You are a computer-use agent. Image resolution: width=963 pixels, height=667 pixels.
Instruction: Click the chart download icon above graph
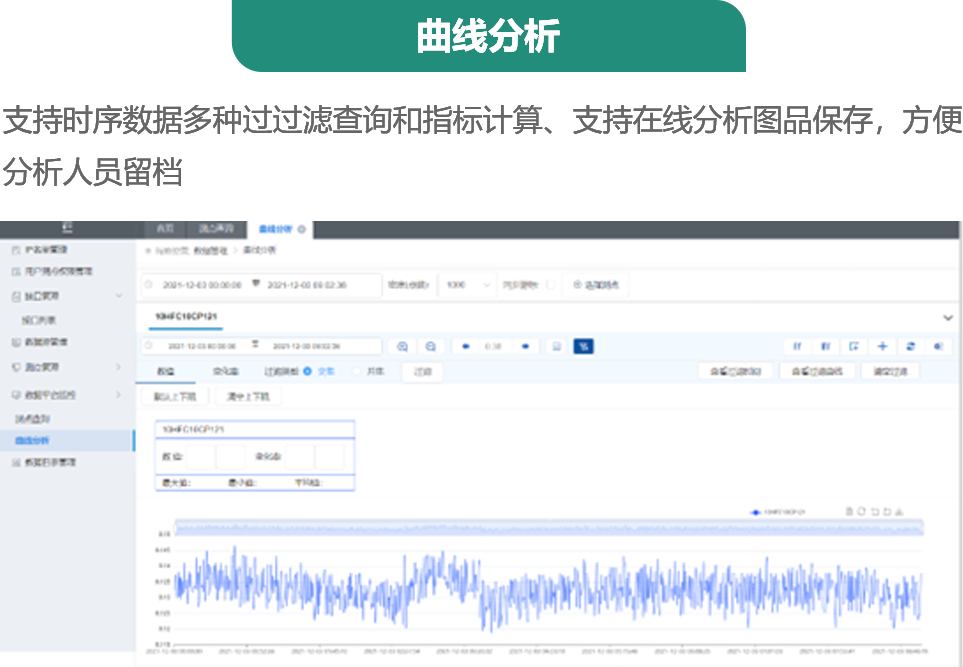point(899,511)
